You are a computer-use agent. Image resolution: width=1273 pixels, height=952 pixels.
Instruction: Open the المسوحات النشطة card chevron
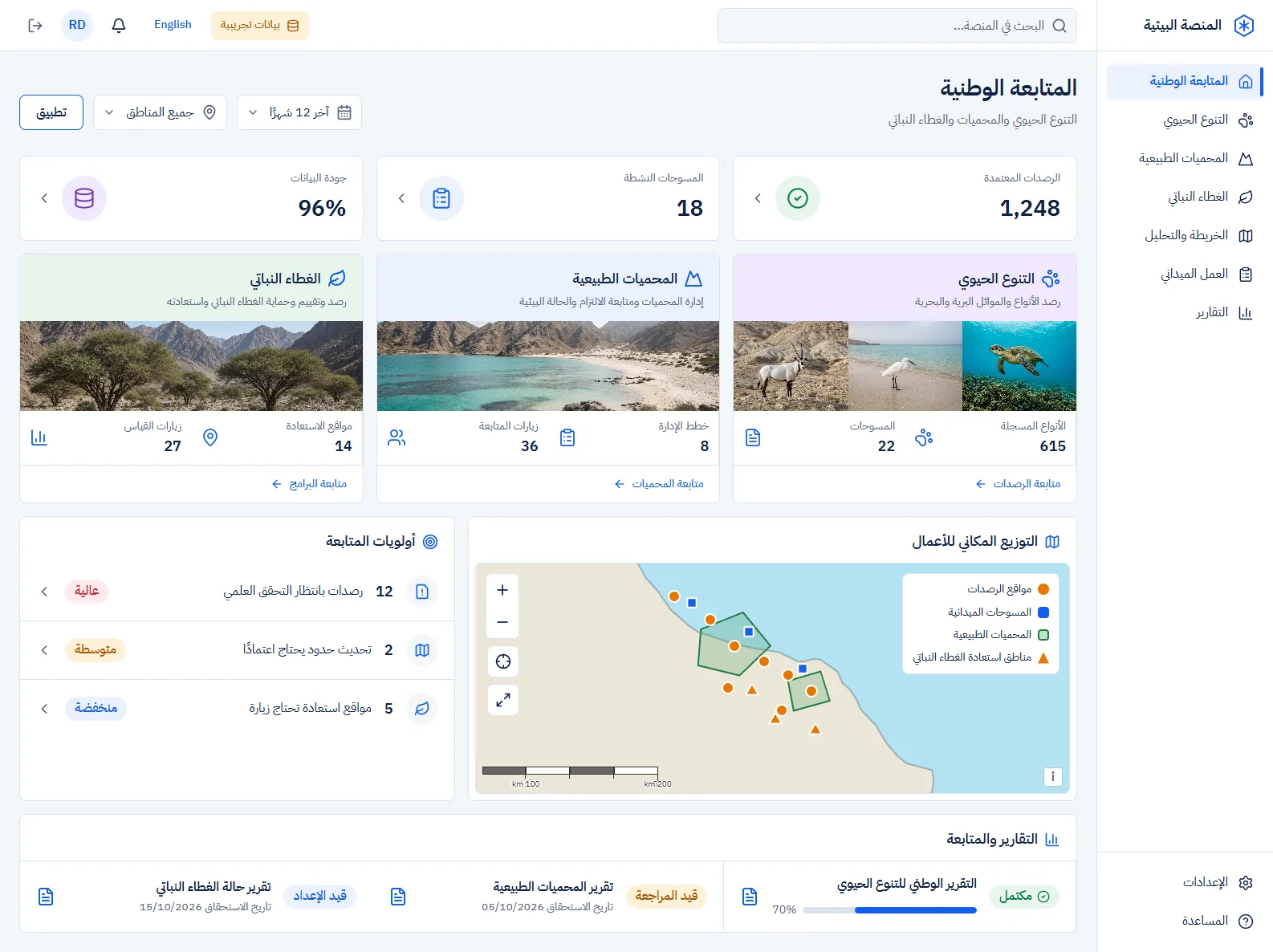(x=401, y=198)
